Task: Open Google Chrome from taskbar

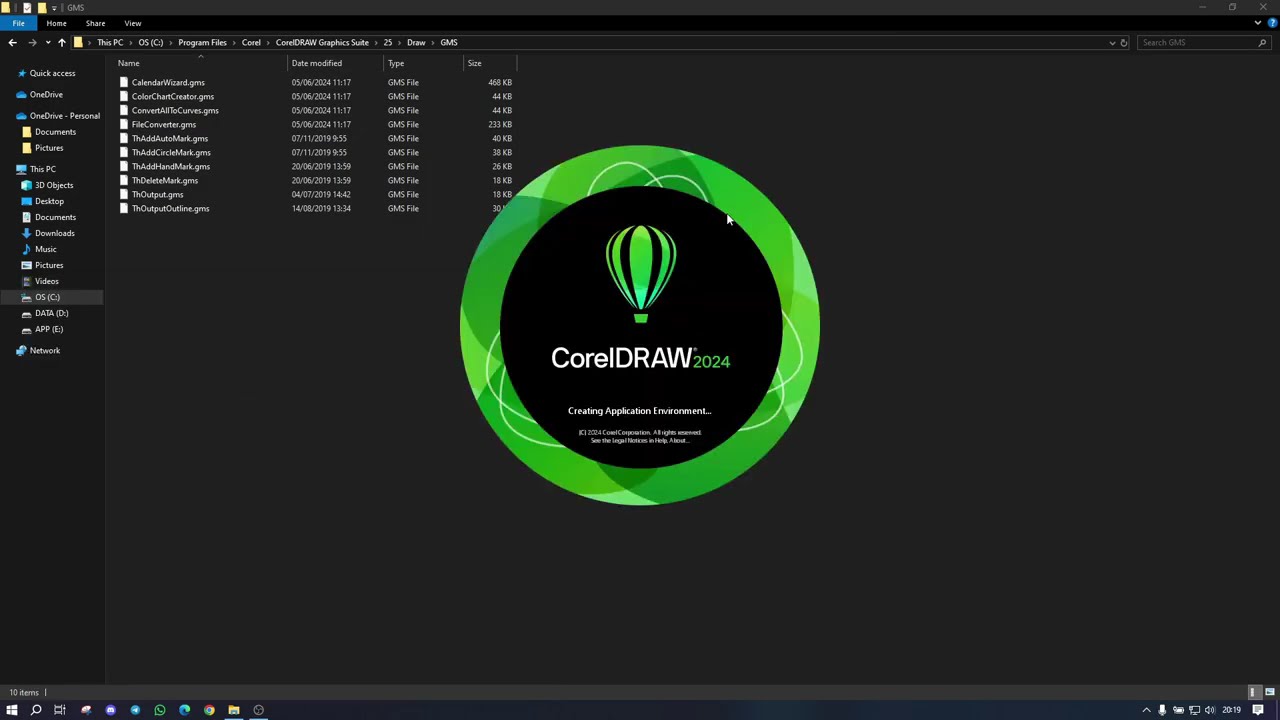Action: 209,710
